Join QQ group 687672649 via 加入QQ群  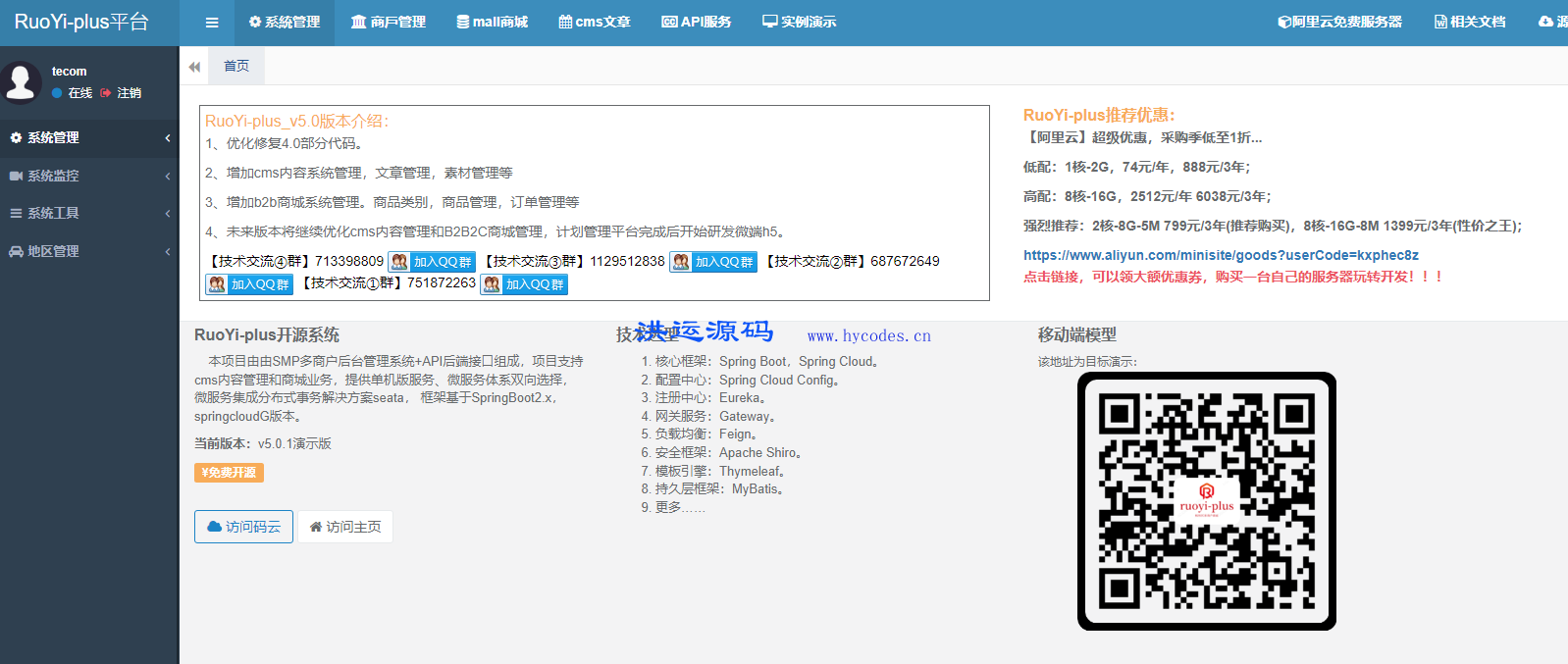pyautogui.click(x=249, y=284)
